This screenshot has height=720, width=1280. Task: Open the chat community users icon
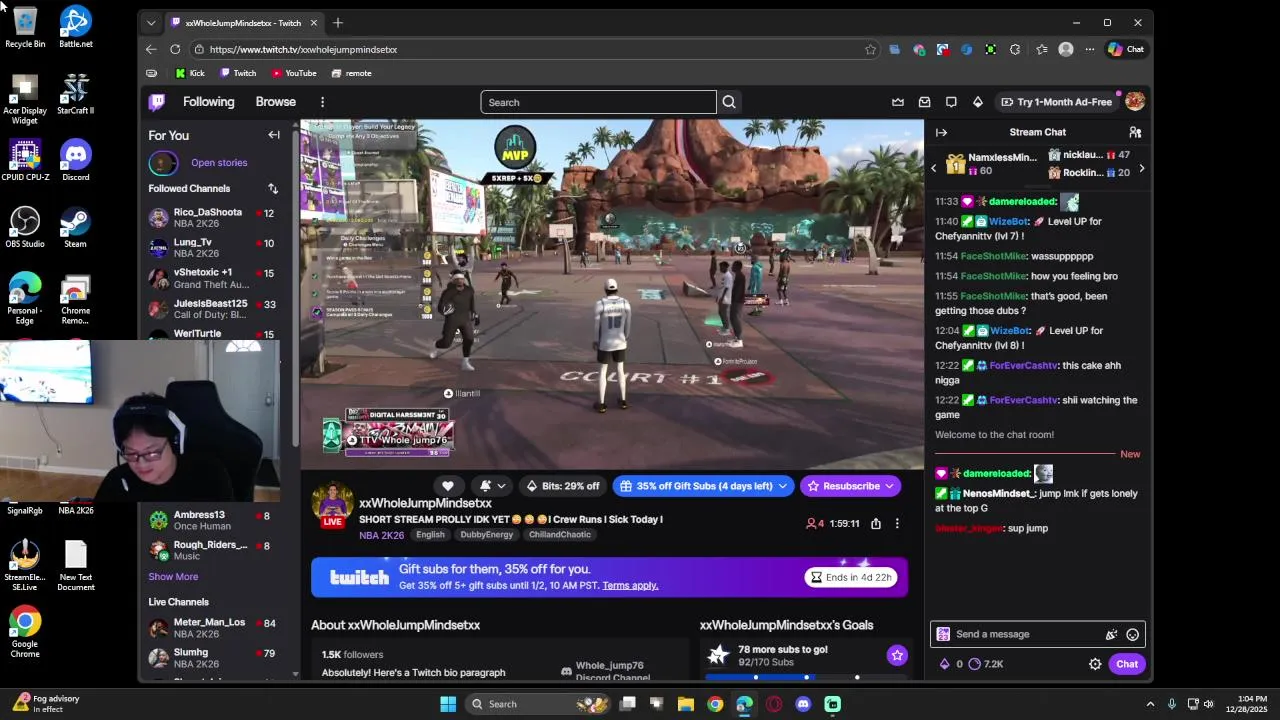(1135, 132)
